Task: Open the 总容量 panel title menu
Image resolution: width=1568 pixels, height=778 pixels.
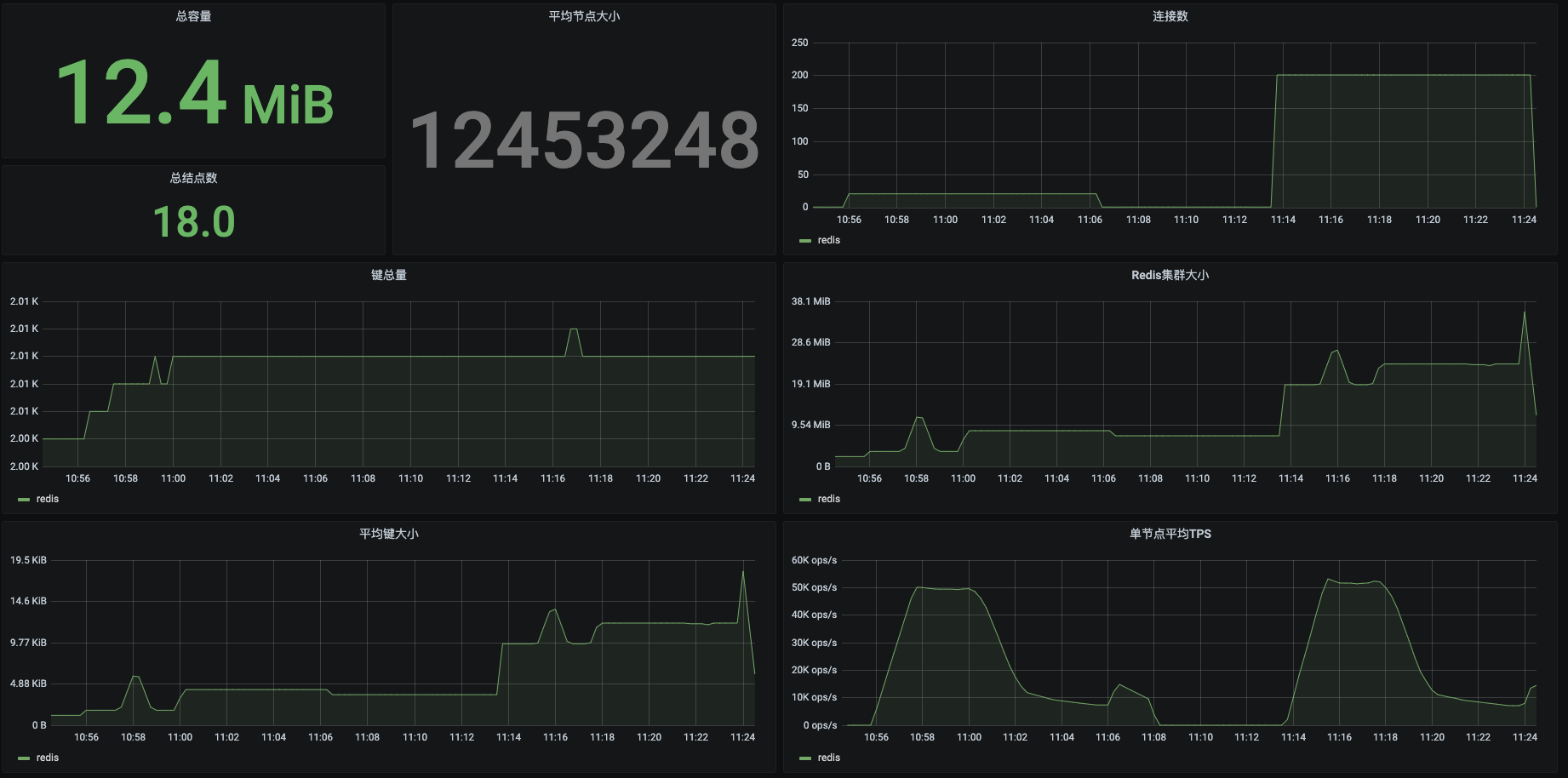Action: [x=193, y=16]
